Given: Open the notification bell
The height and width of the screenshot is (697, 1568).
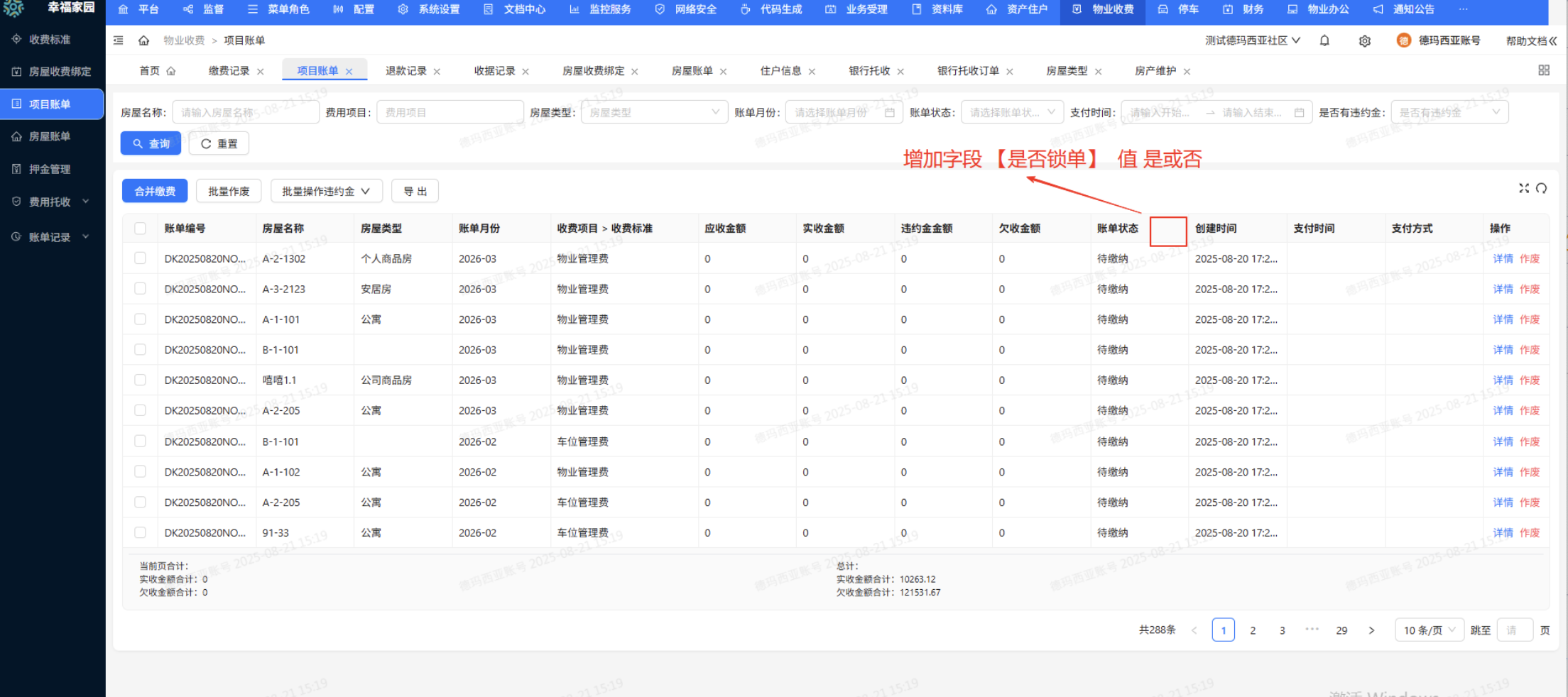Looking at the screenshot, I should pyautogui.click(x=1324, y=40).
